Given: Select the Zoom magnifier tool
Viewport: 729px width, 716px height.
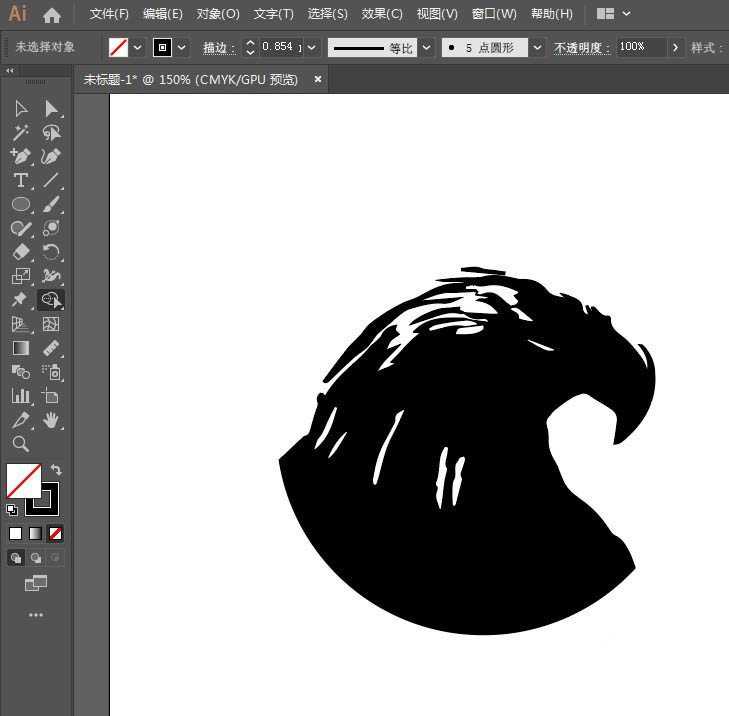Looking at the screenshot, I should coord(20,444).
